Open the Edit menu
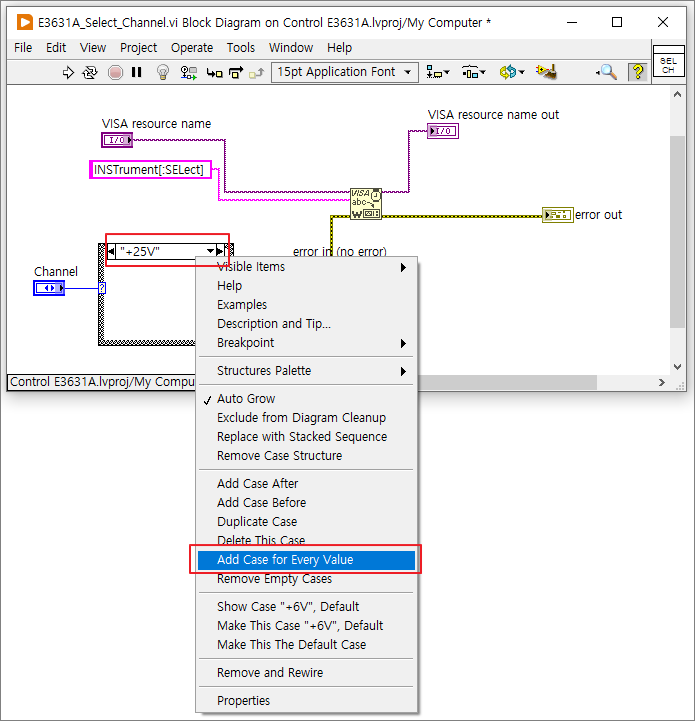Viewport: 695px width, 721px height. tap(56, 48)
